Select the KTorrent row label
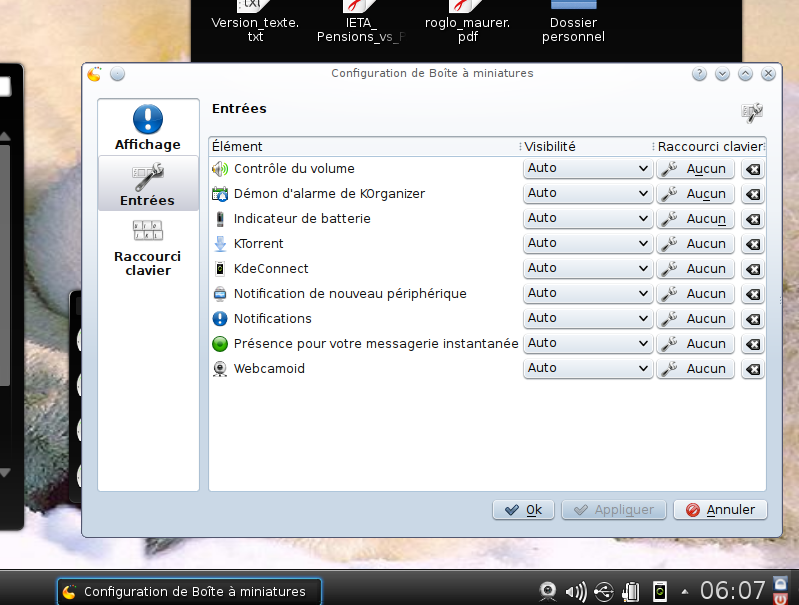Screen dimensions: 799x605 [x=258, y=244]
